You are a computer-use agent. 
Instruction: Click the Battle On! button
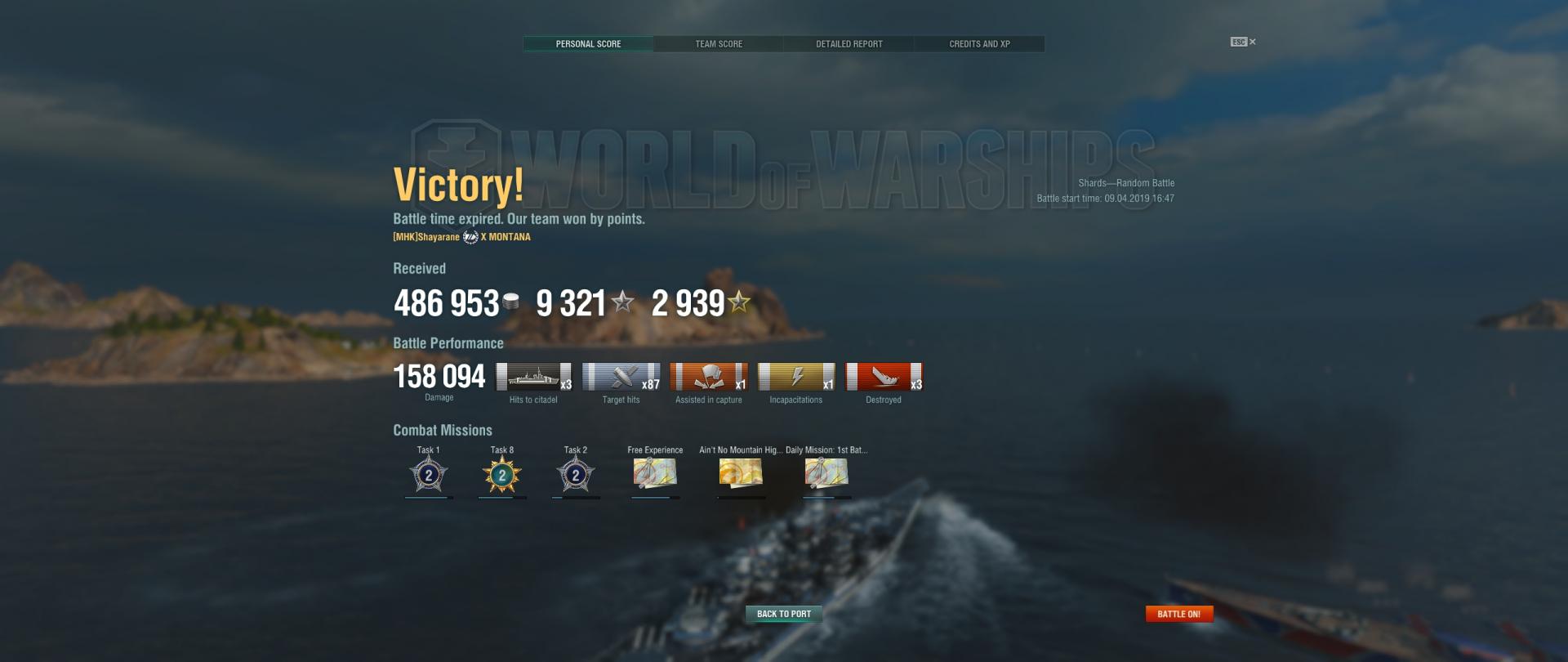pos(1179,614)
